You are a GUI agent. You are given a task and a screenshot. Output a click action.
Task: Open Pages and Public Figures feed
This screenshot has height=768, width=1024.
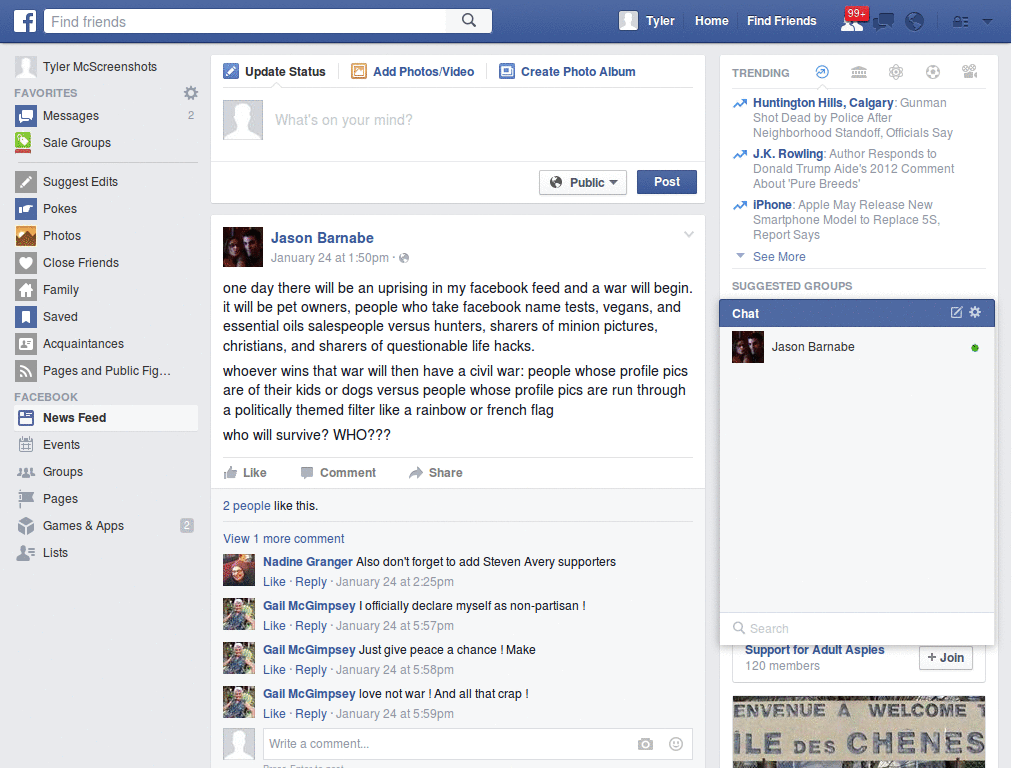(x=106, y=370)
